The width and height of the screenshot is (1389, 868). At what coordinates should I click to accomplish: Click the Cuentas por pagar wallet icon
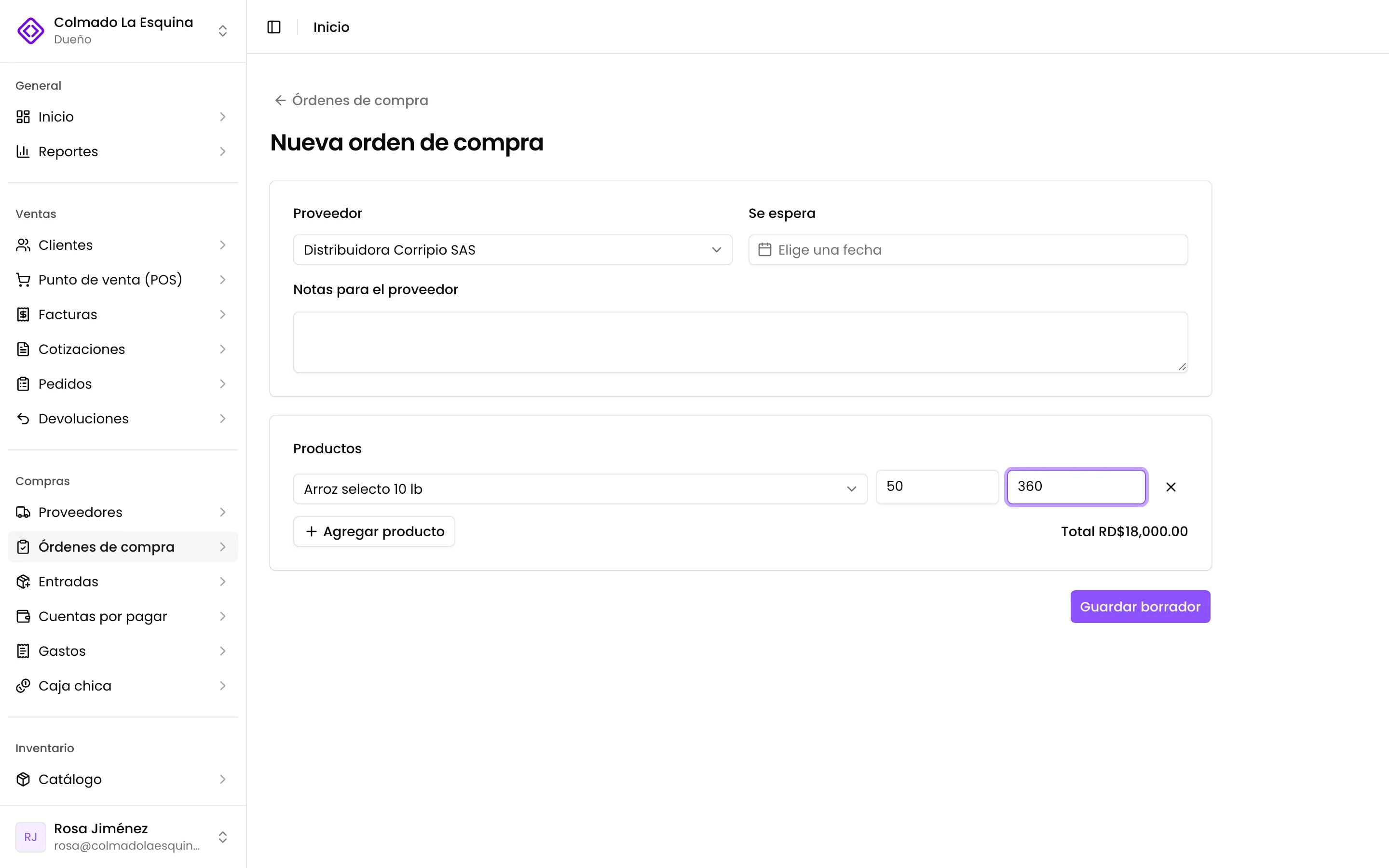[23, 617]
